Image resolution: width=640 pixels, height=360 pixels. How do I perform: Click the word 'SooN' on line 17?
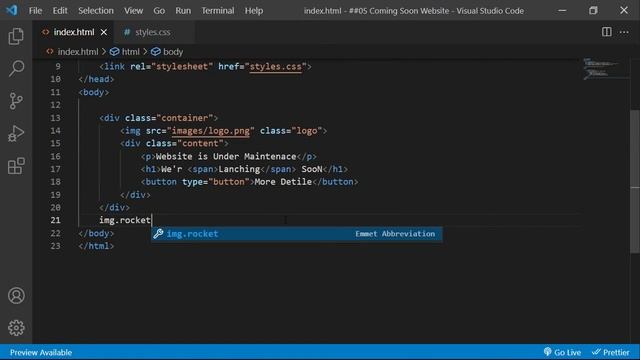click(312, 169)
